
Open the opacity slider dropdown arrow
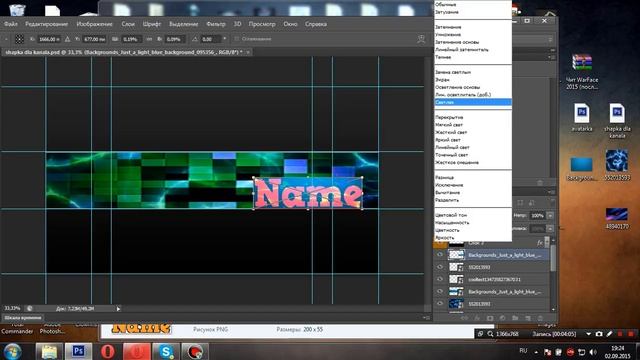point(550,216)
